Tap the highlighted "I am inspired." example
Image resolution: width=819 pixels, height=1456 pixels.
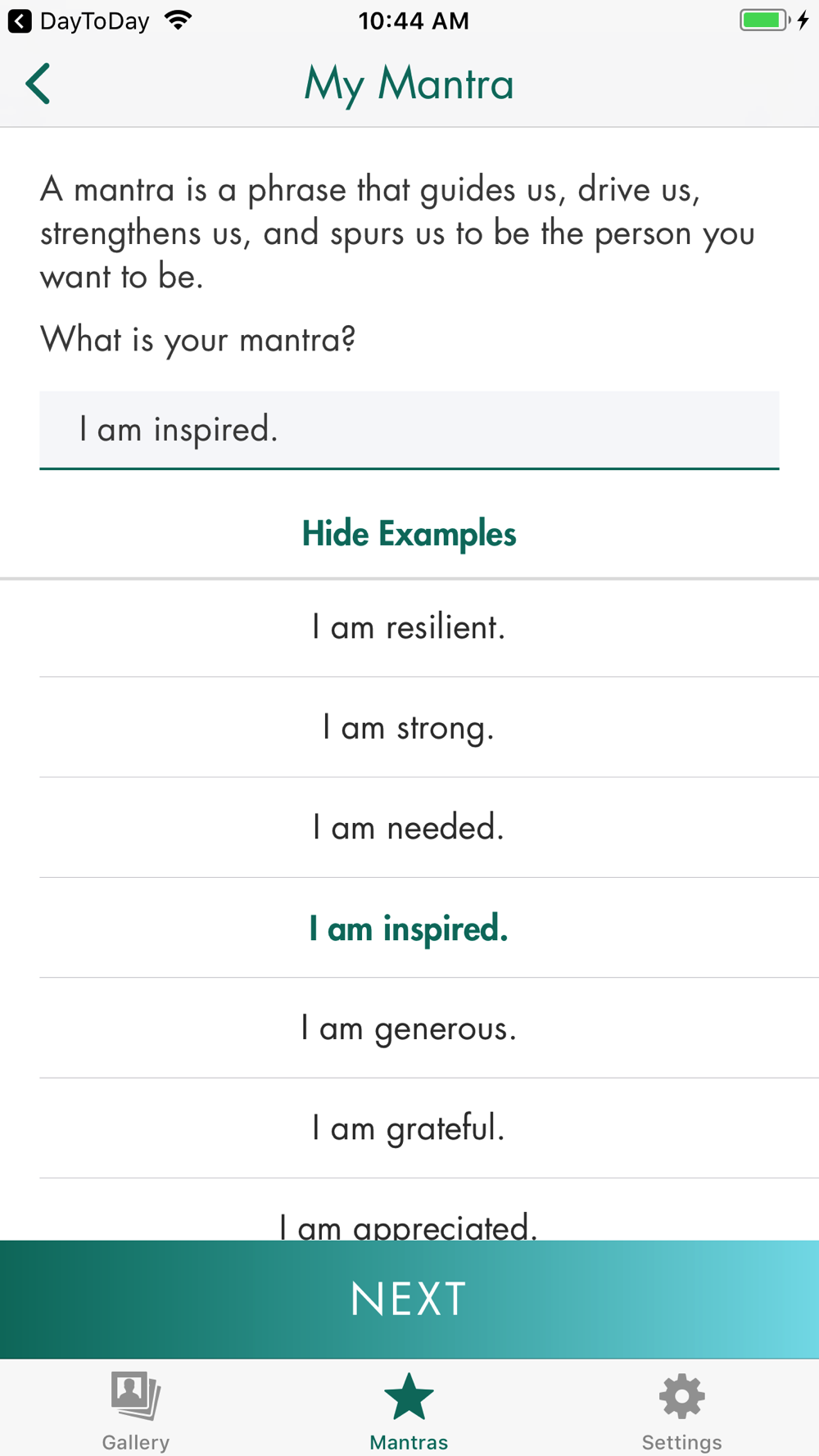tap(409, 929)
